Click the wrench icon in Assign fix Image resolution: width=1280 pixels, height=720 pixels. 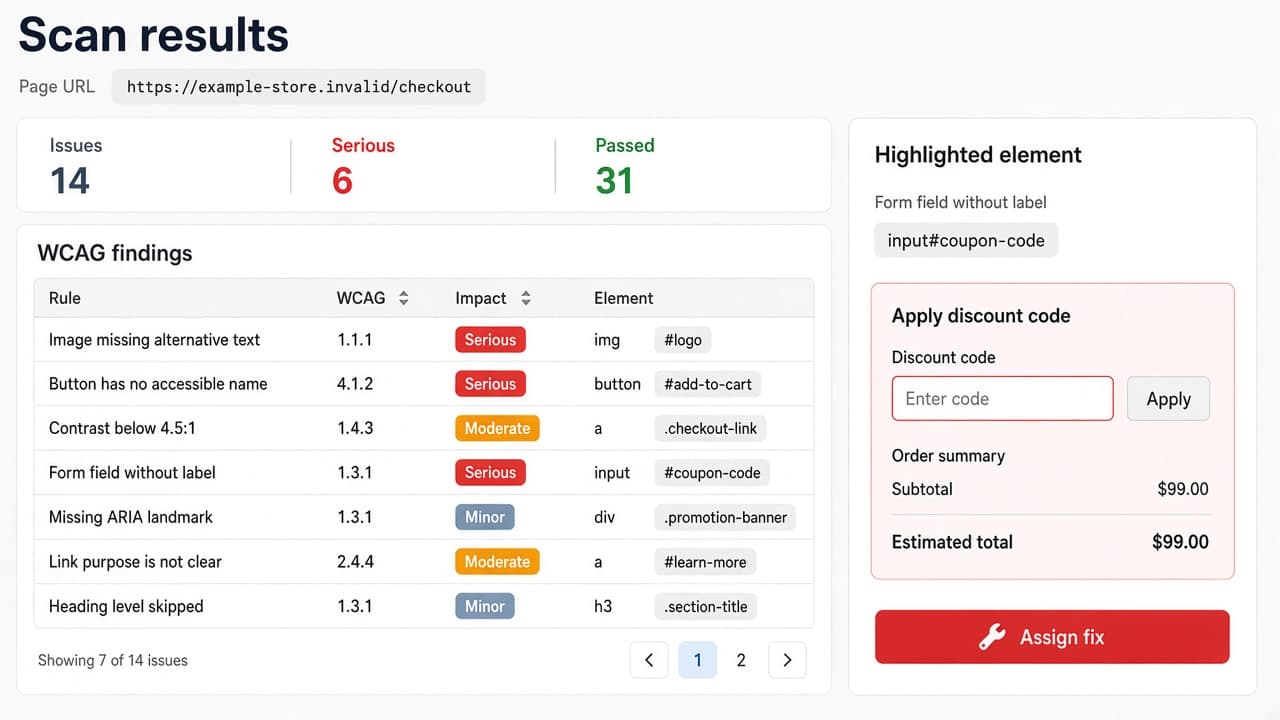pos(992,637)
